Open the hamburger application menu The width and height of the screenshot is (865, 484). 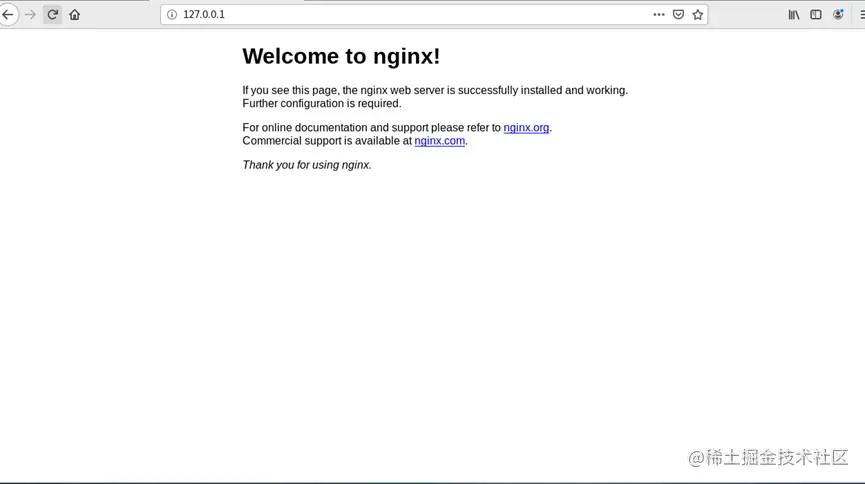(862, 14)
